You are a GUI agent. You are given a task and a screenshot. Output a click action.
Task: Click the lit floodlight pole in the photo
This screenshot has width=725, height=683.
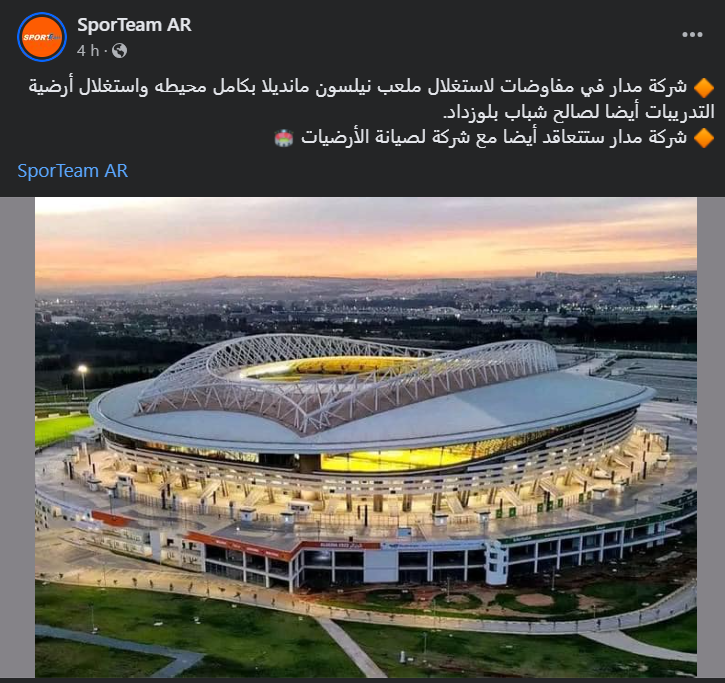(83, 381)
